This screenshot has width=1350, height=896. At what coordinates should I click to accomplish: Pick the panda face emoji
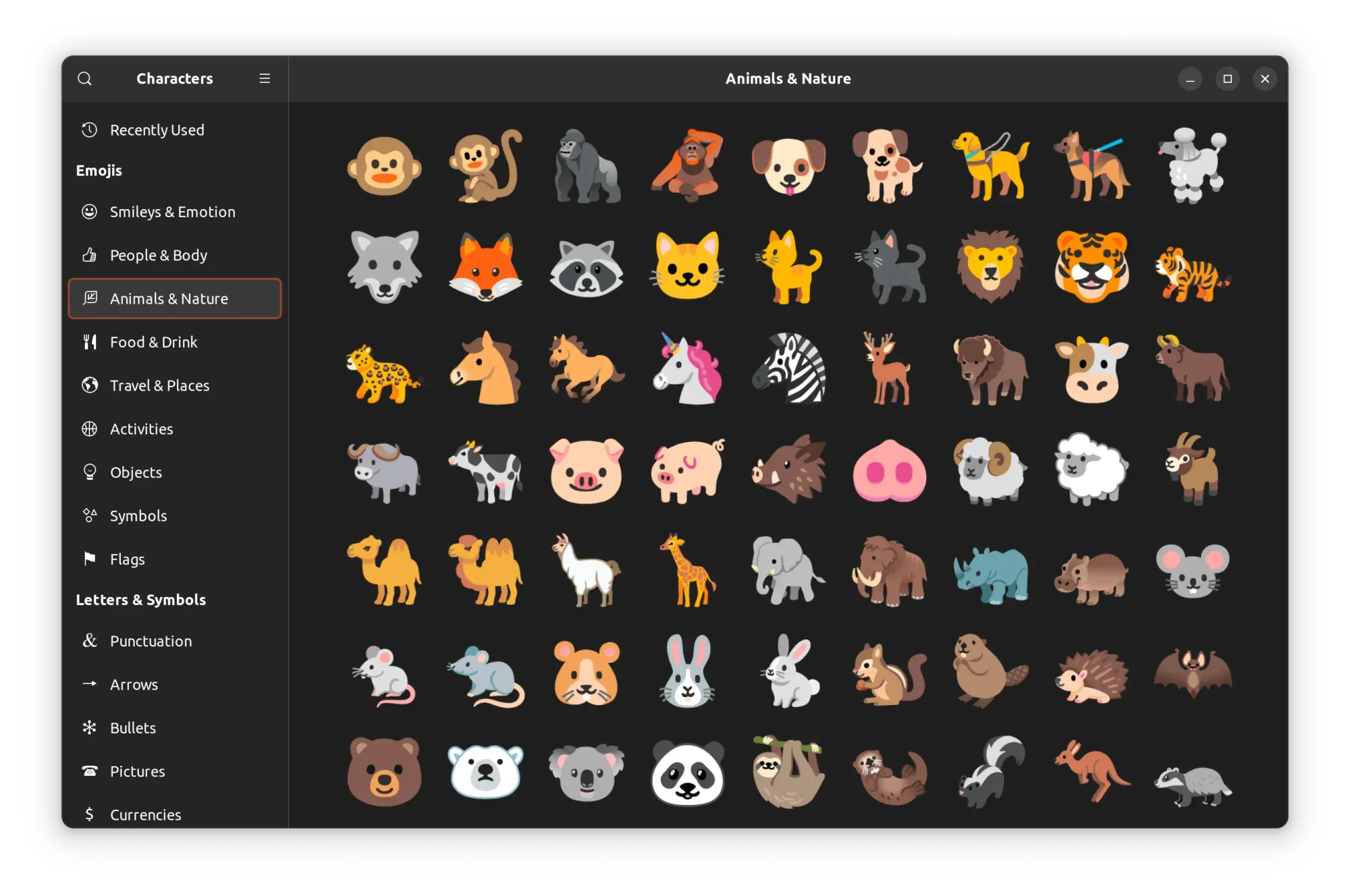[687, 773]
